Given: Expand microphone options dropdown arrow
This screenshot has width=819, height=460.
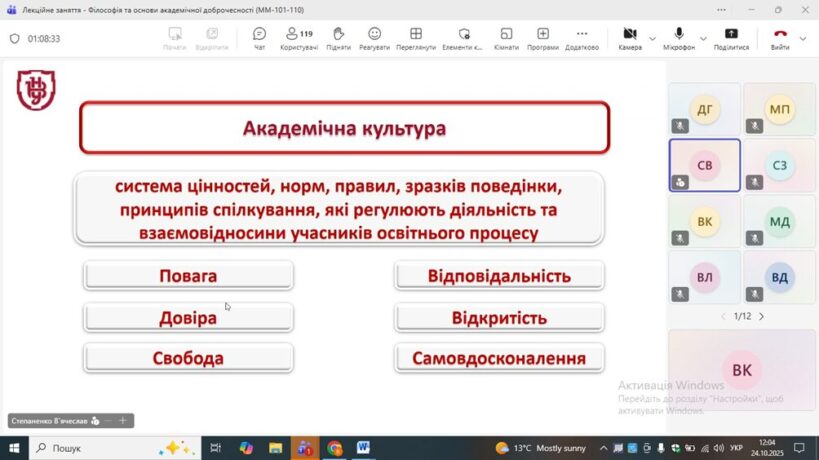Looking at the screenshot, I should (704, 38).
